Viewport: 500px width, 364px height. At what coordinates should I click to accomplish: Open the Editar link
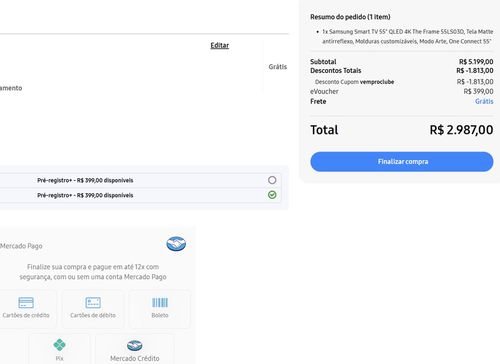point(220,45)
